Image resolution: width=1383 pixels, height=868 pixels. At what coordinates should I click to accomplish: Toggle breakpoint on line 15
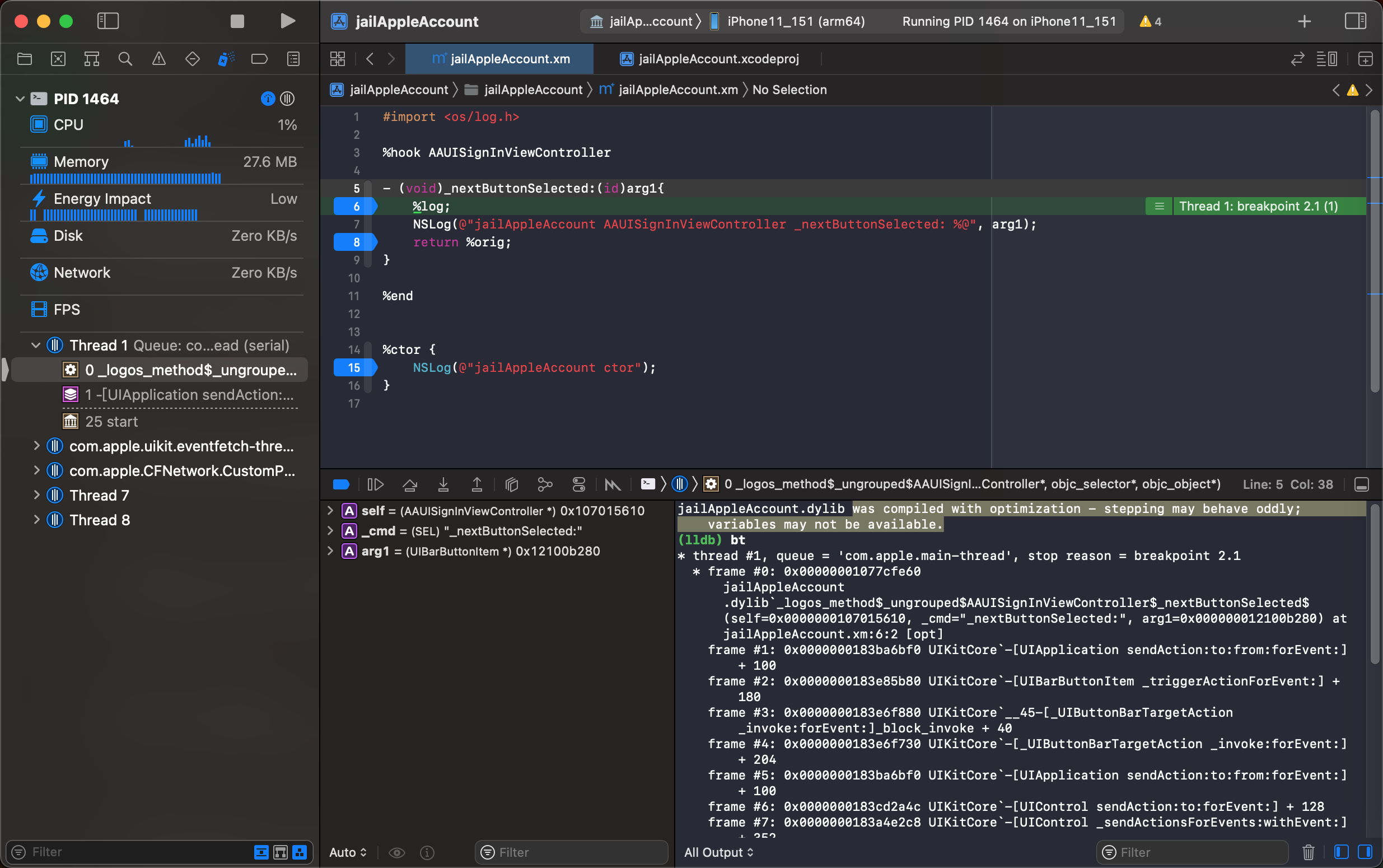click(x=355, y=367)
